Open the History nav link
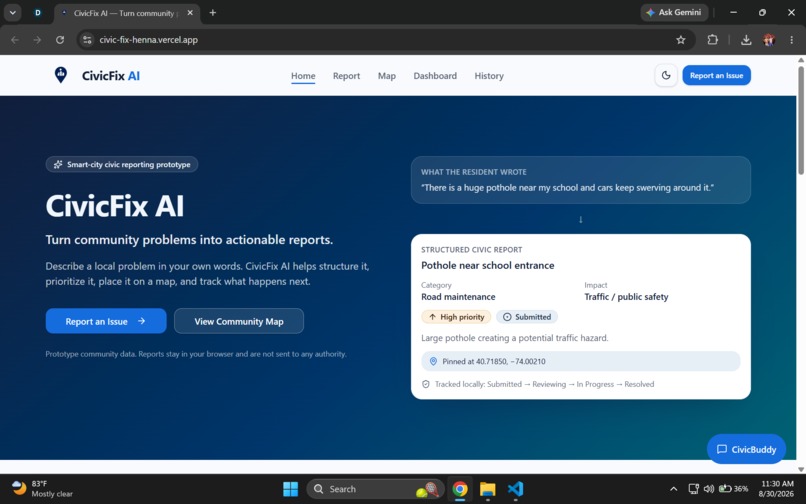The width and height of the screenshot is (806, 504). click(489, 76)
